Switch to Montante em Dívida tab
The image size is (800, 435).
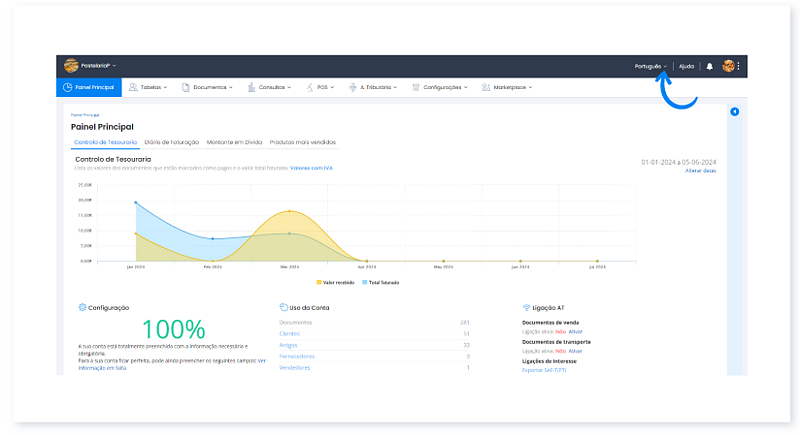[x=234, y=142]
